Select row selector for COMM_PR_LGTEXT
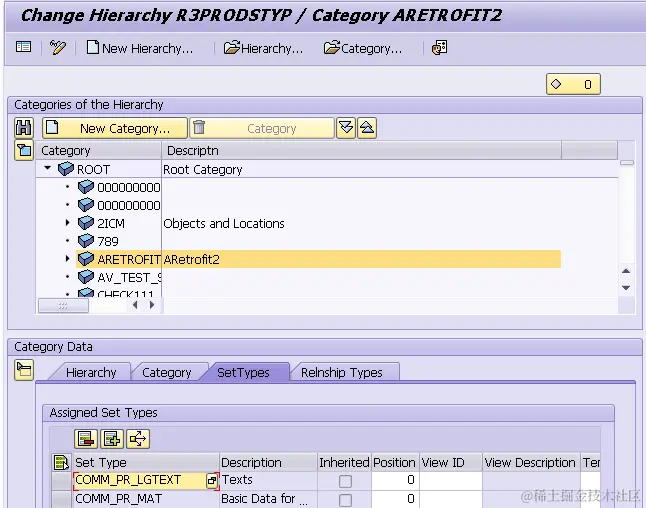Screen dimensions: 646x508 [x=61, y=481]
